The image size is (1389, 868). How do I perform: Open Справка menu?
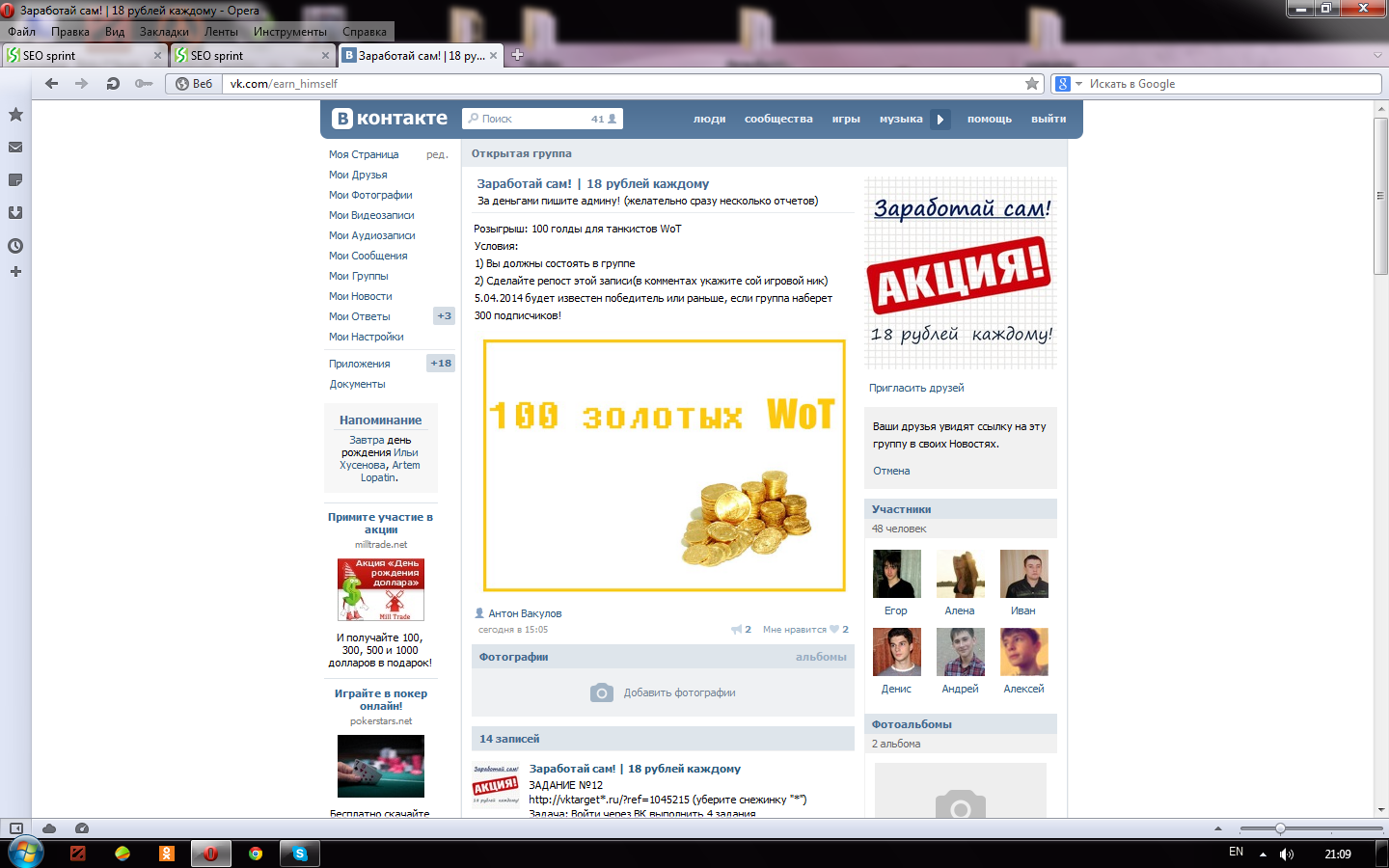point(365,32)
